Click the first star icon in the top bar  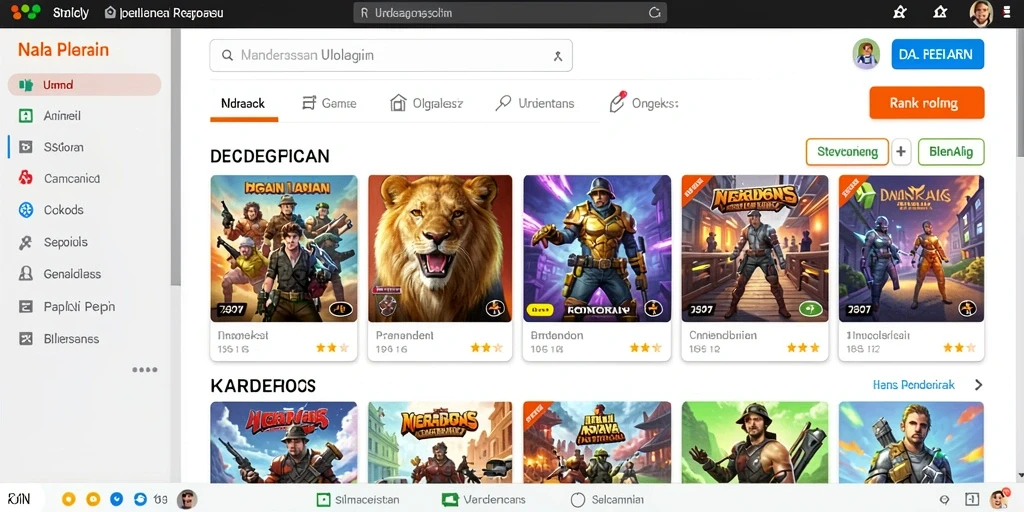pyautogui.click(x=899, y=12)
